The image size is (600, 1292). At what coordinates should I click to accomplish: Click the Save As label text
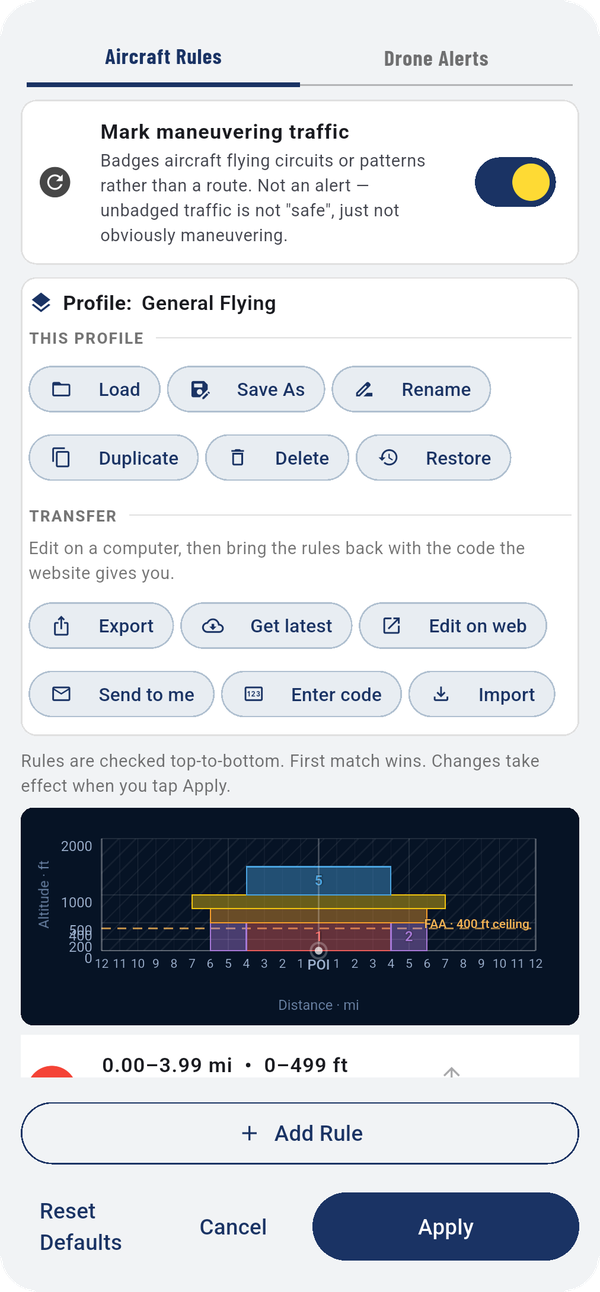click(x=270, y=390)
